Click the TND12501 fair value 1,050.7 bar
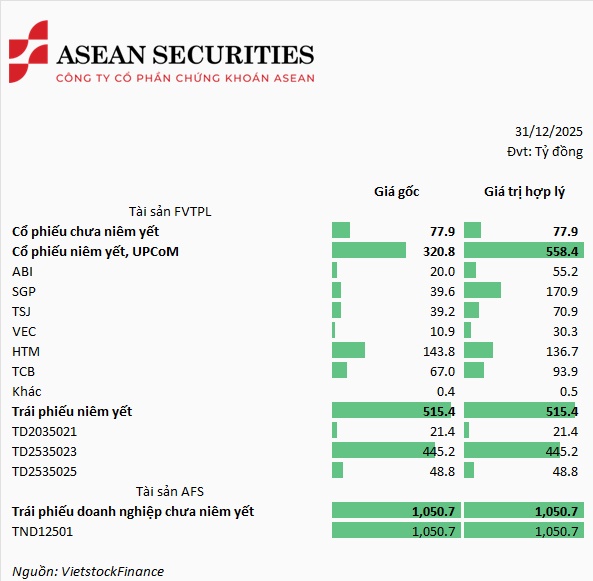Screen dimensions: 593x581 tap(524, 530)
